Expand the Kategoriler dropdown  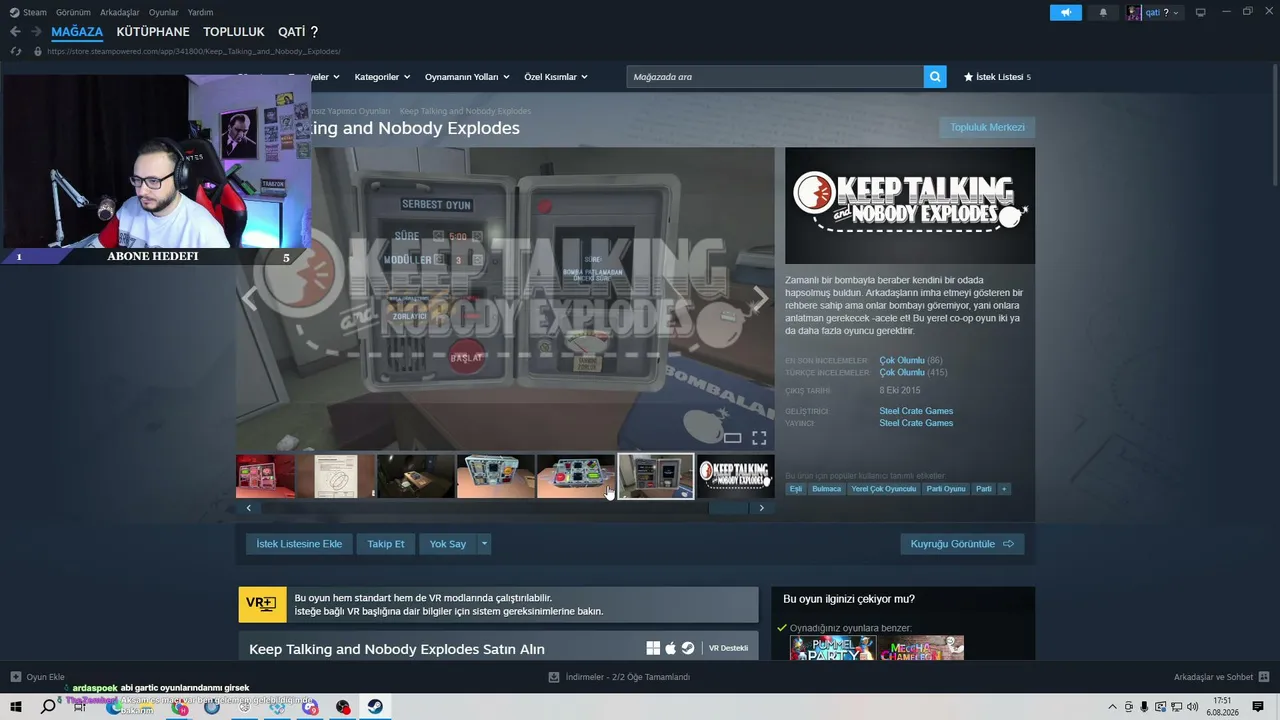(x=381, y=77)
